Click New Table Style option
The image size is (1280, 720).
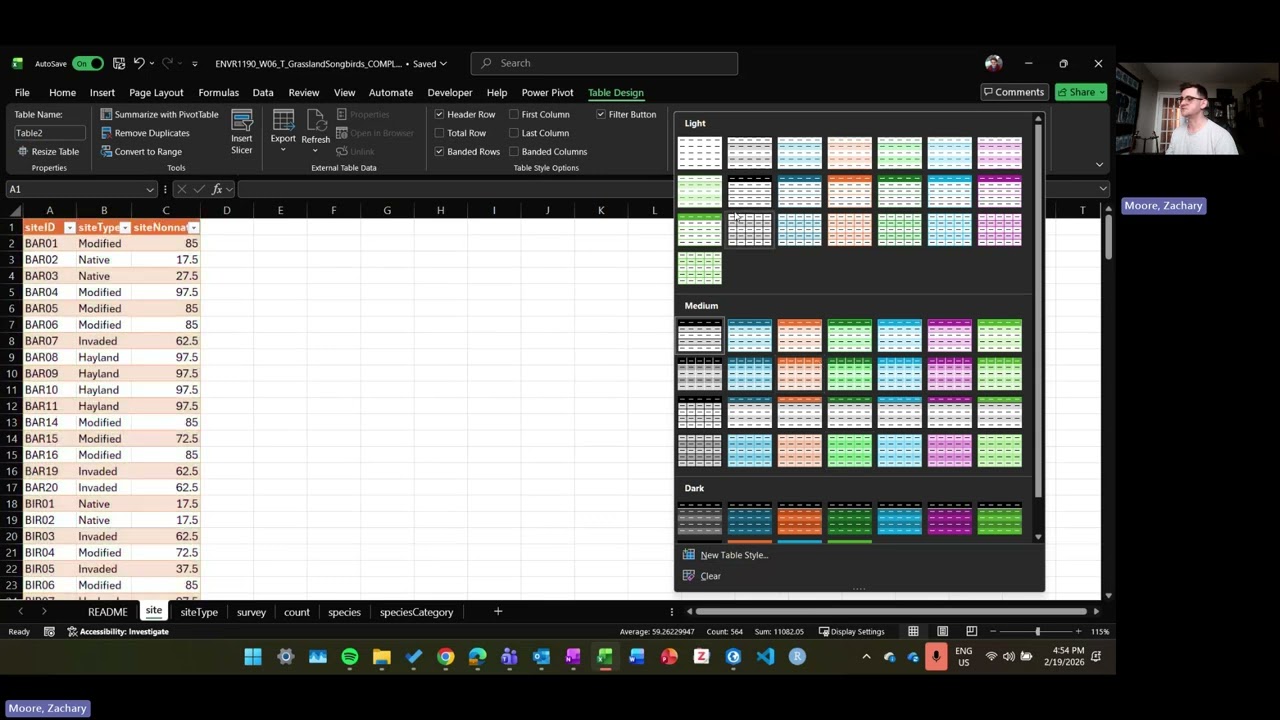tap(734, 555)
